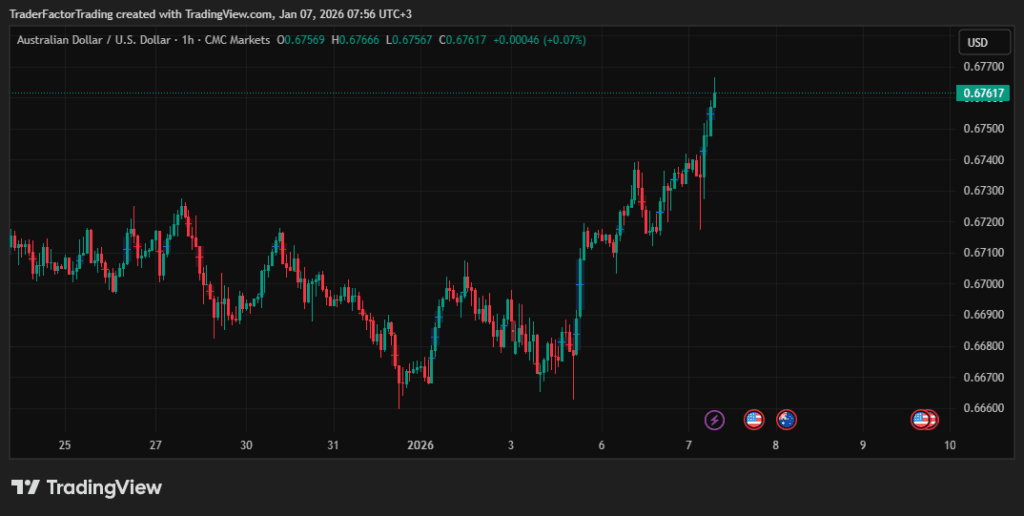1024x516 pixels.
Task: Click the change value +0.00046 (+0.07%)
Action: 539,40
